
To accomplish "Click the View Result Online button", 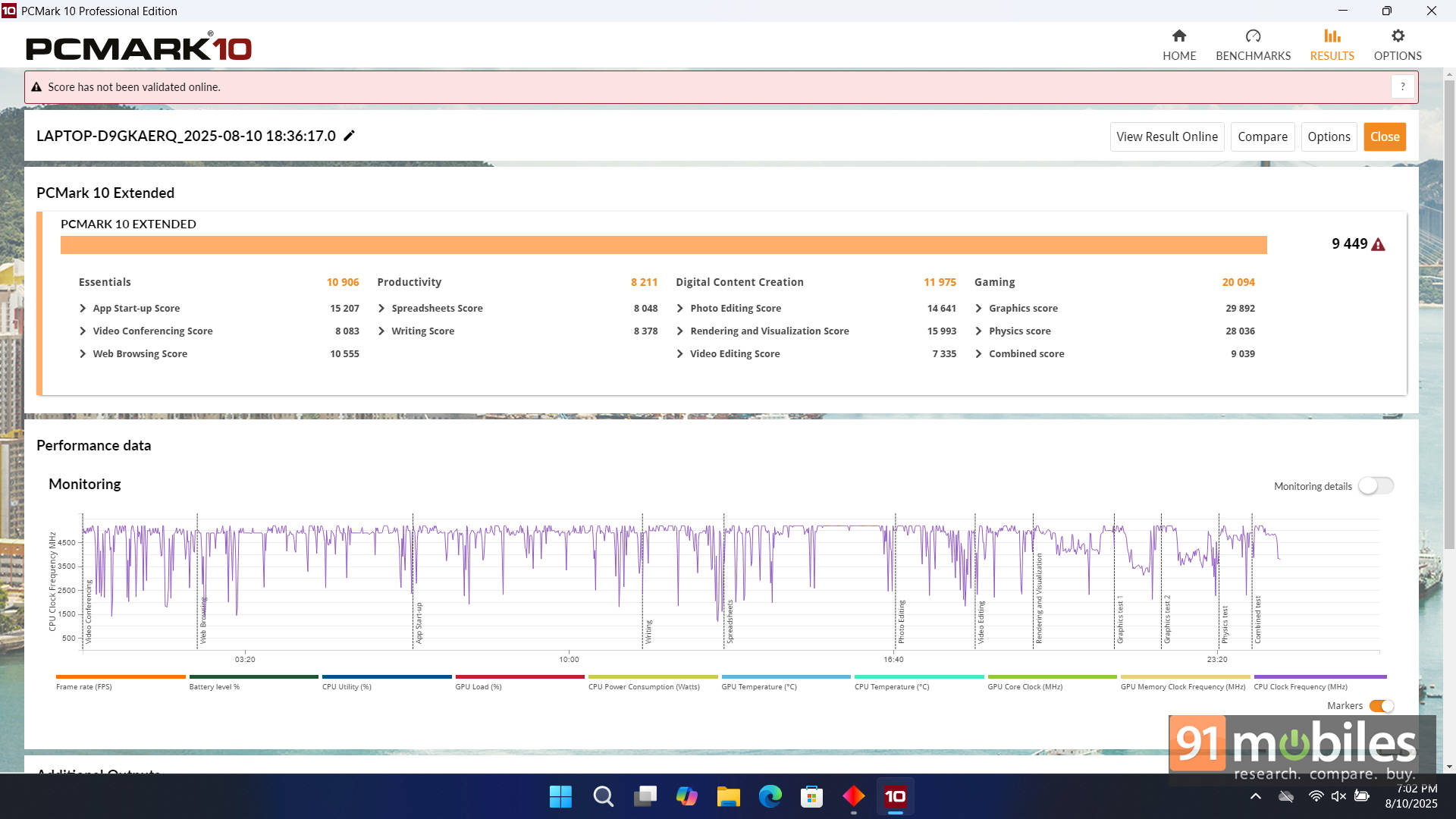I will pos(1166,137).
